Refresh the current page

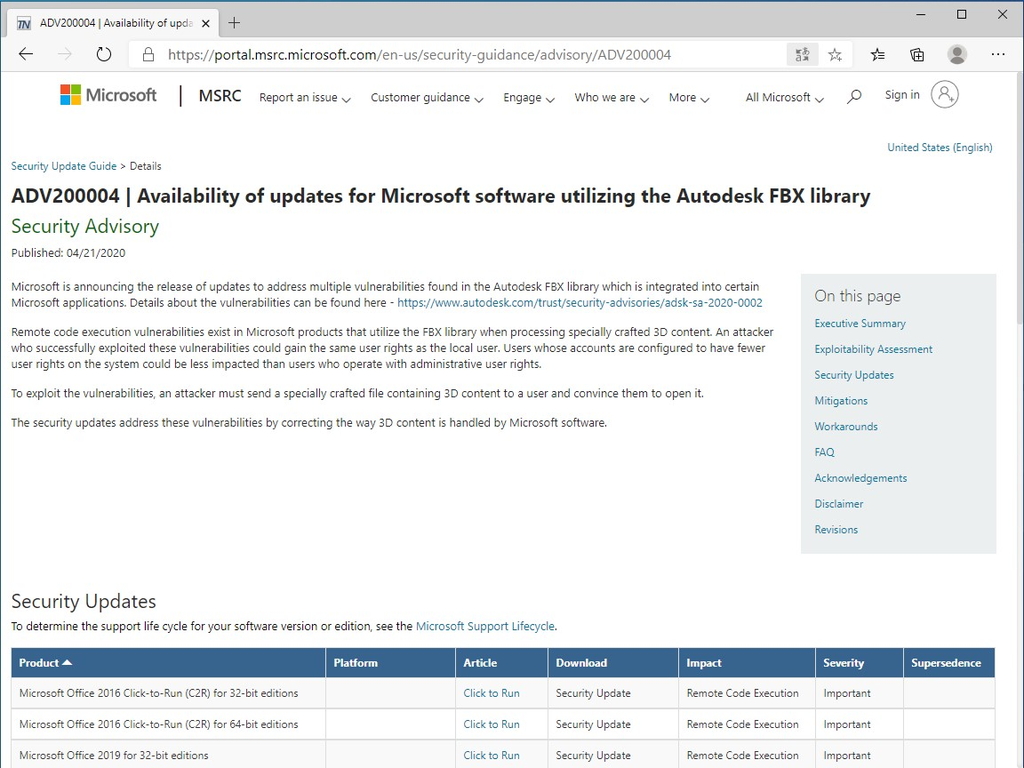pos(104,54)
